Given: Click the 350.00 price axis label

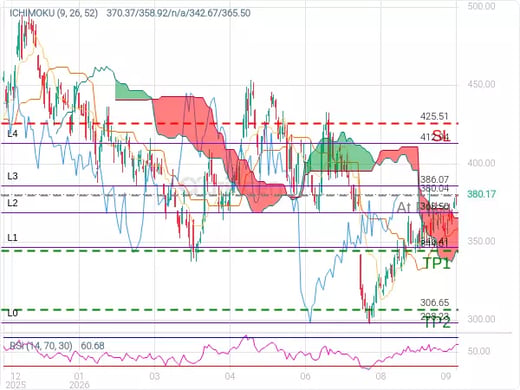Looking at the screenshot, I should coord(481,241).
